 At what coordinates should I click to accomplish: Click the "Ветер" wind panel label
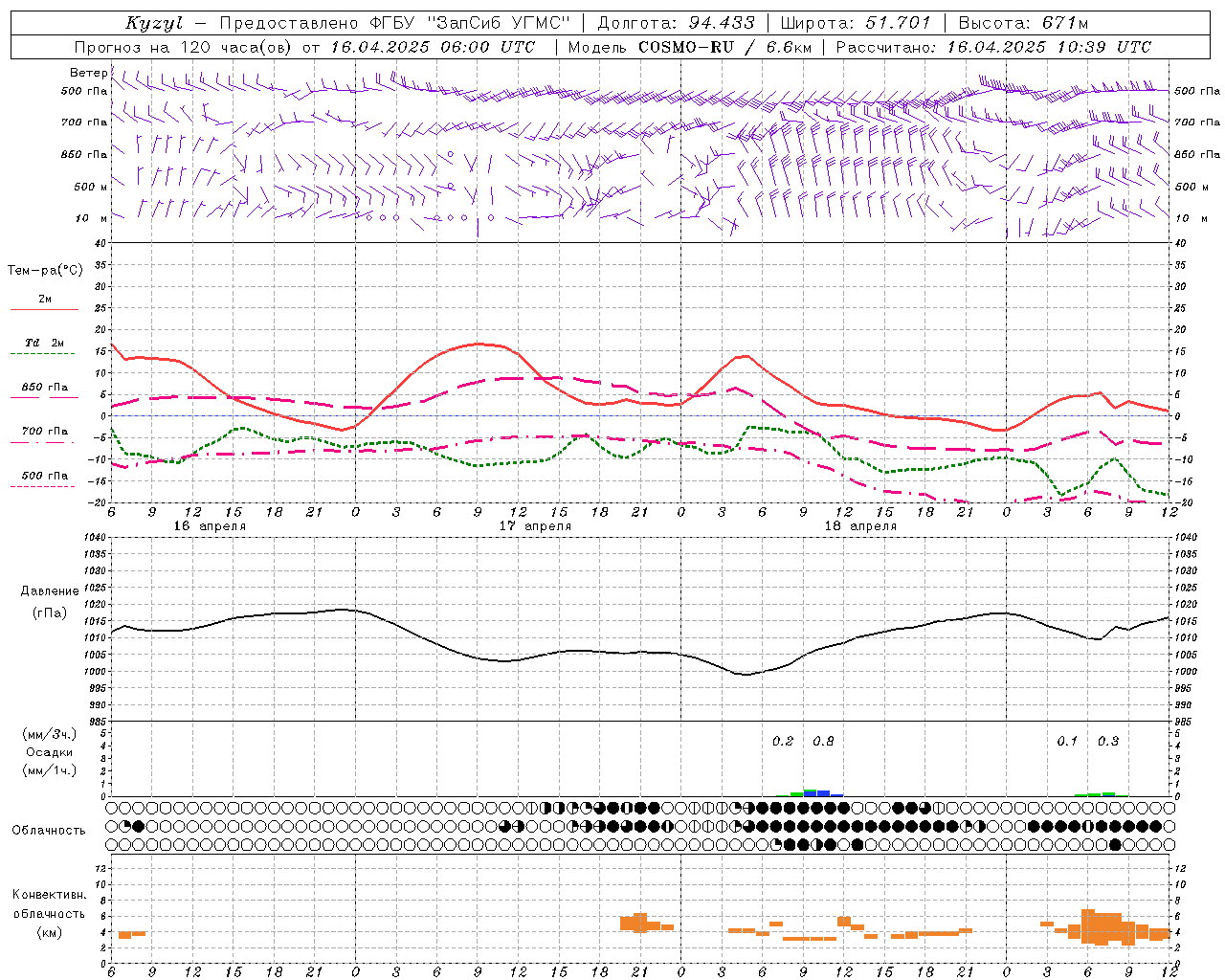point(88,73)
